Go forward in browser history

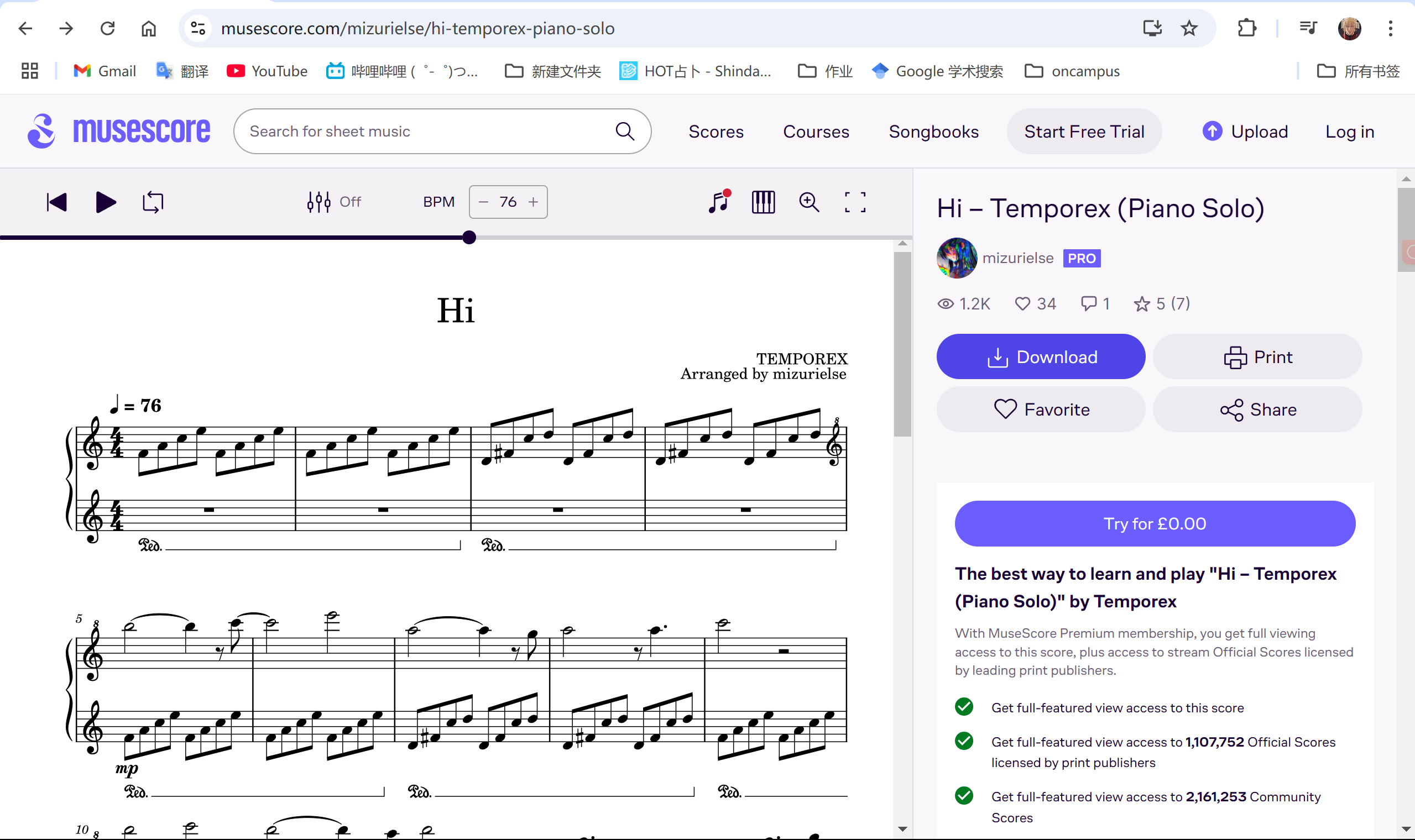click(x=66, y=28)
